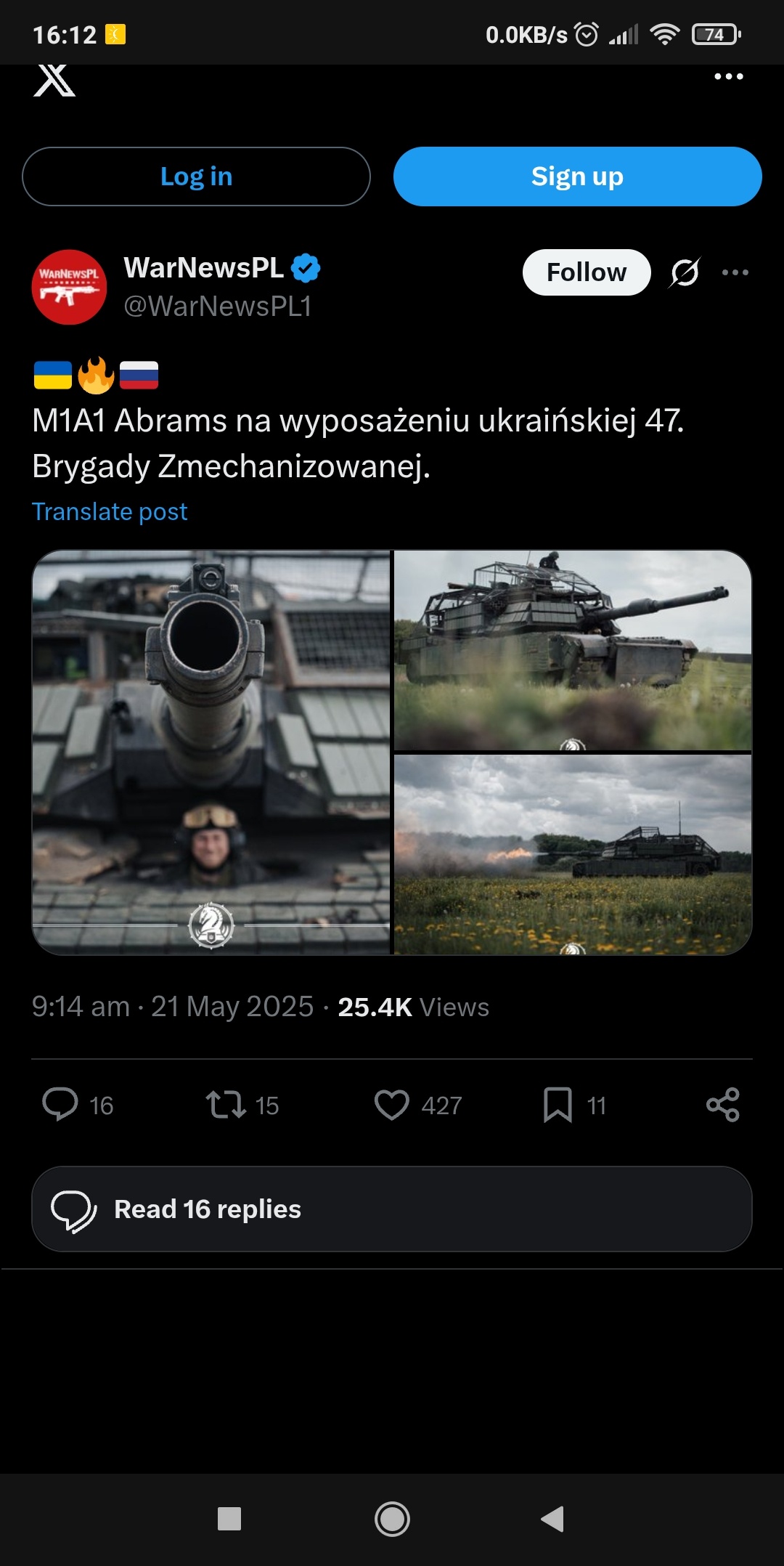Open the Log in page

pyautogui.click(x=196, y=177)
